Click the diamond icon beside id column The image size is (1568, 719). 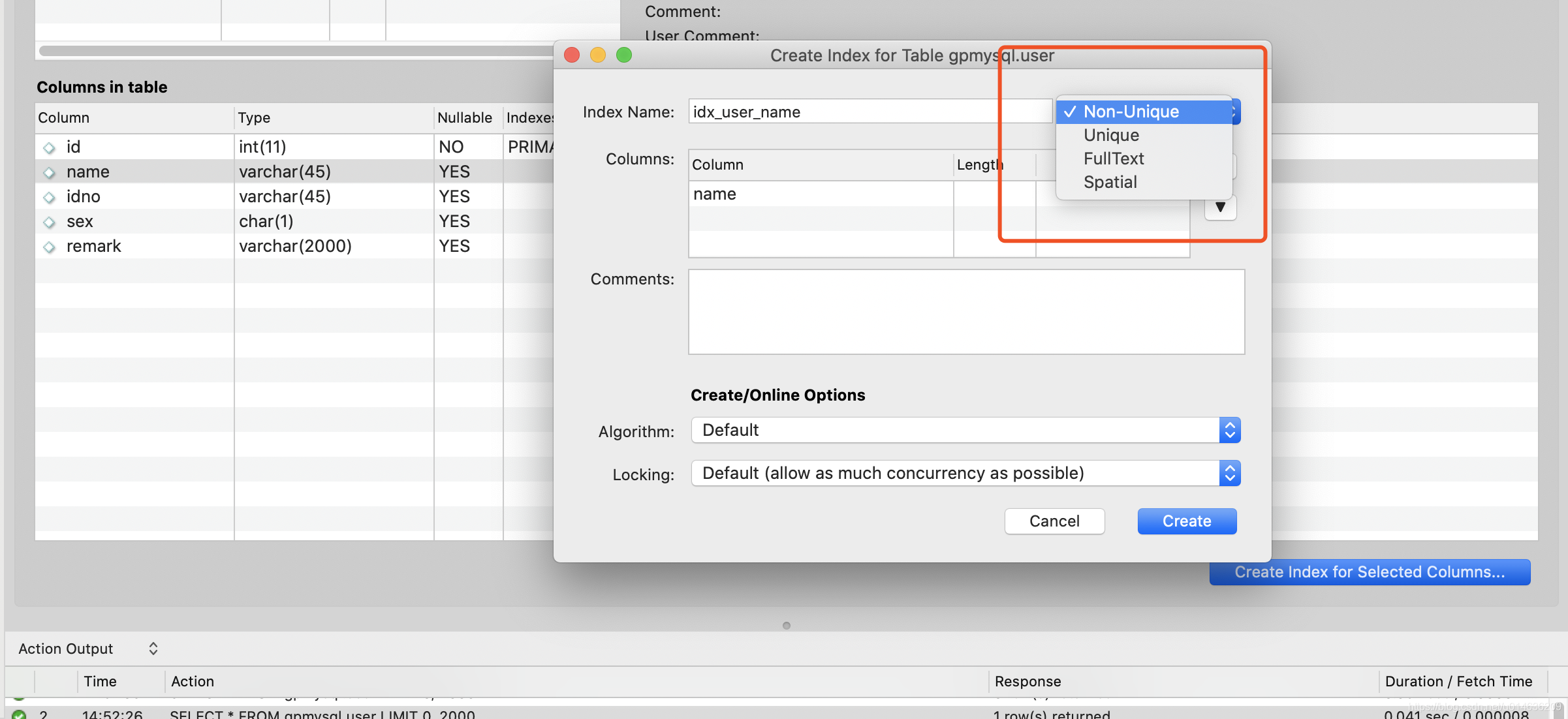click(49, 148)
